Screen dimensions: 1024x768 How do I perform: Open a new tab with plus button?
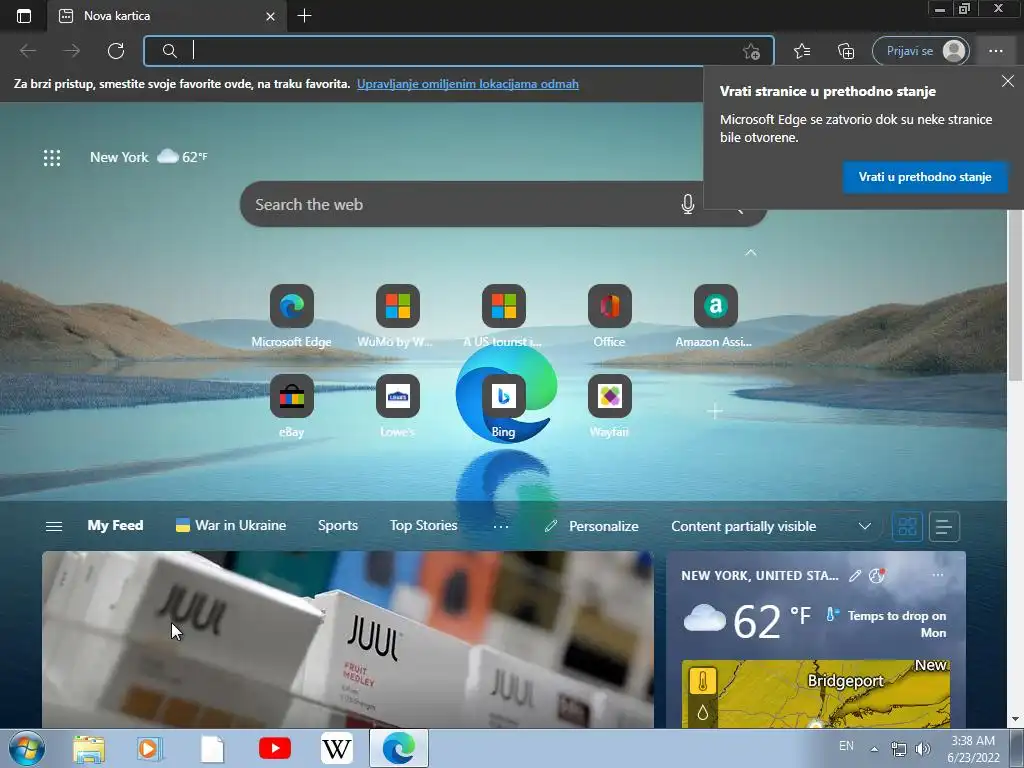tap(304, 16)
